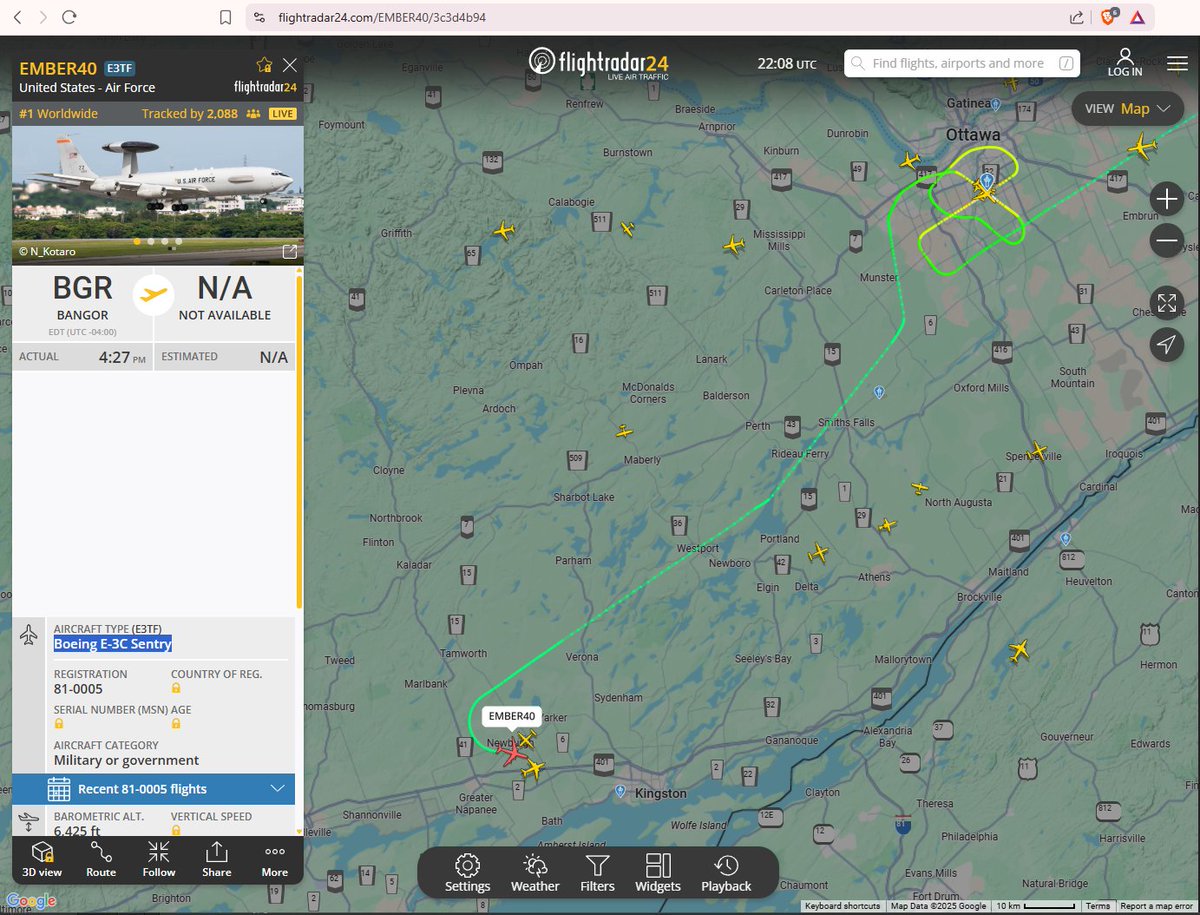
Task: Select the yellow aircraft near Griffith
Action: [504, 232]
